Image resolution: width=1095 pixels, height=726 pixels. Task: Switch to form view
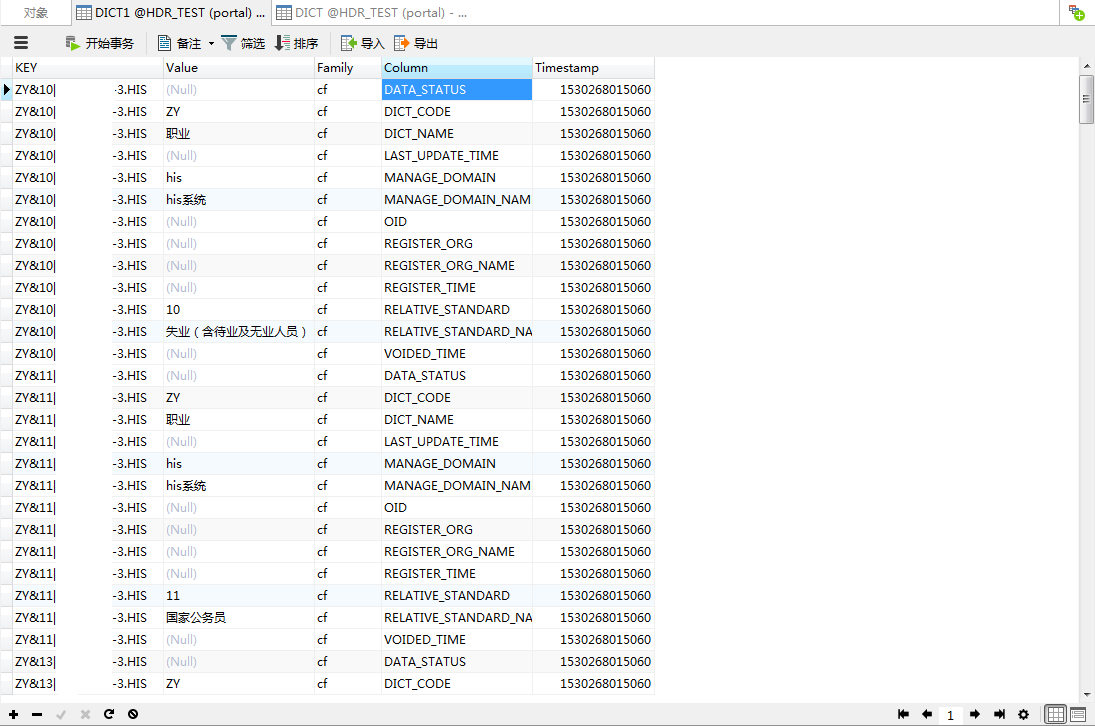tap(1078, 714)
